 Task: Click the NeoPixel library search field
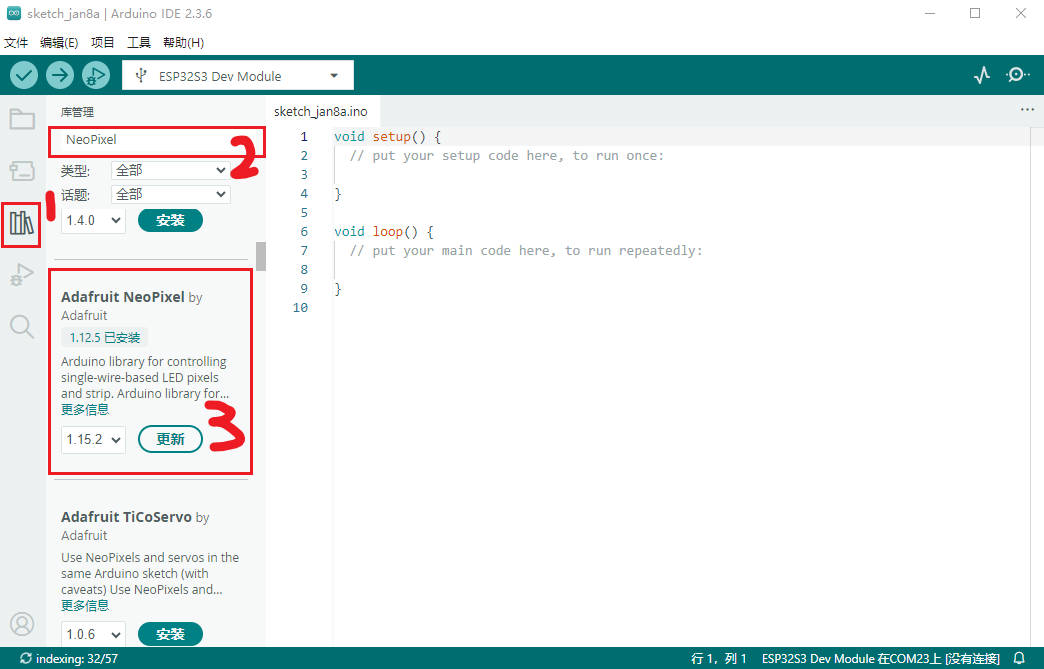click(x=157, y=140)
